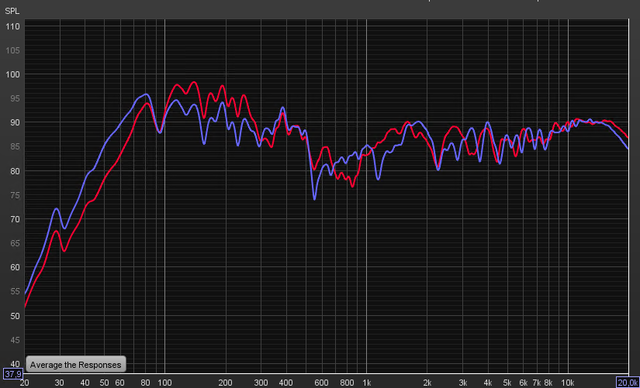Image resolution: width=640 pixels, height=388 pixels.
Task: Click the 60 label on frequency axis
Action: pyautogui.click(x=120, y=383)
